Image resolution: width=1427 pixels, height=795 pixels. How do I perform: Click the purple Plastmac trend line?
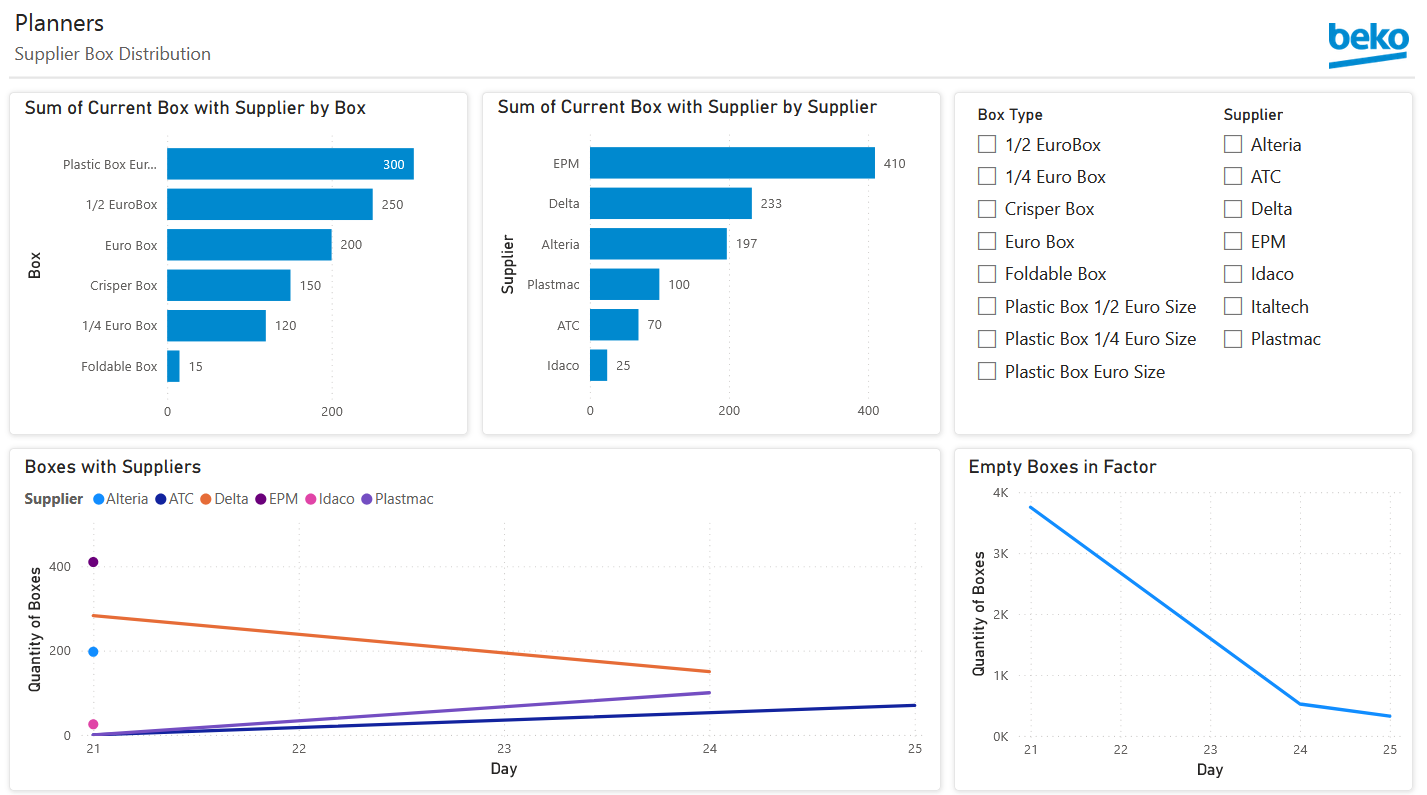pos(401,714)
